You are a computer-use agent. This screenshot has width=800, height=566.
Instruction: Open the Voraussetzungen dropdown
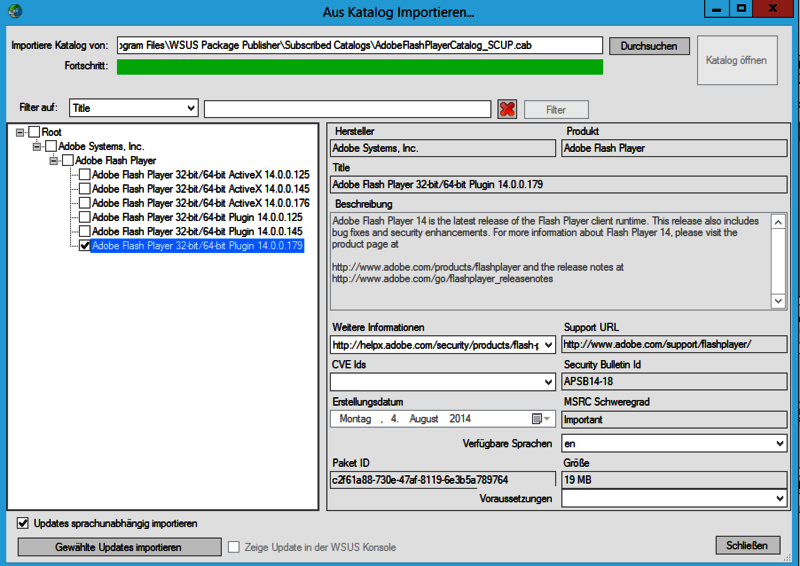coord(780,498)
